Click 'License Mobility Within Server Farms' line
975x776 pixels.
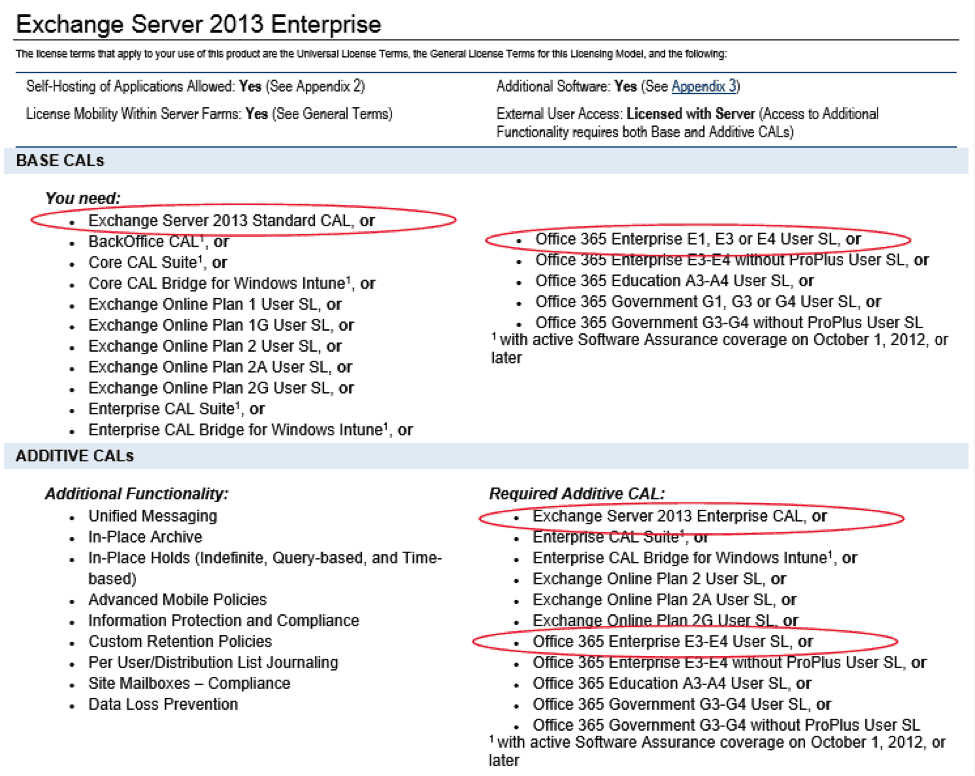point(209,114)
